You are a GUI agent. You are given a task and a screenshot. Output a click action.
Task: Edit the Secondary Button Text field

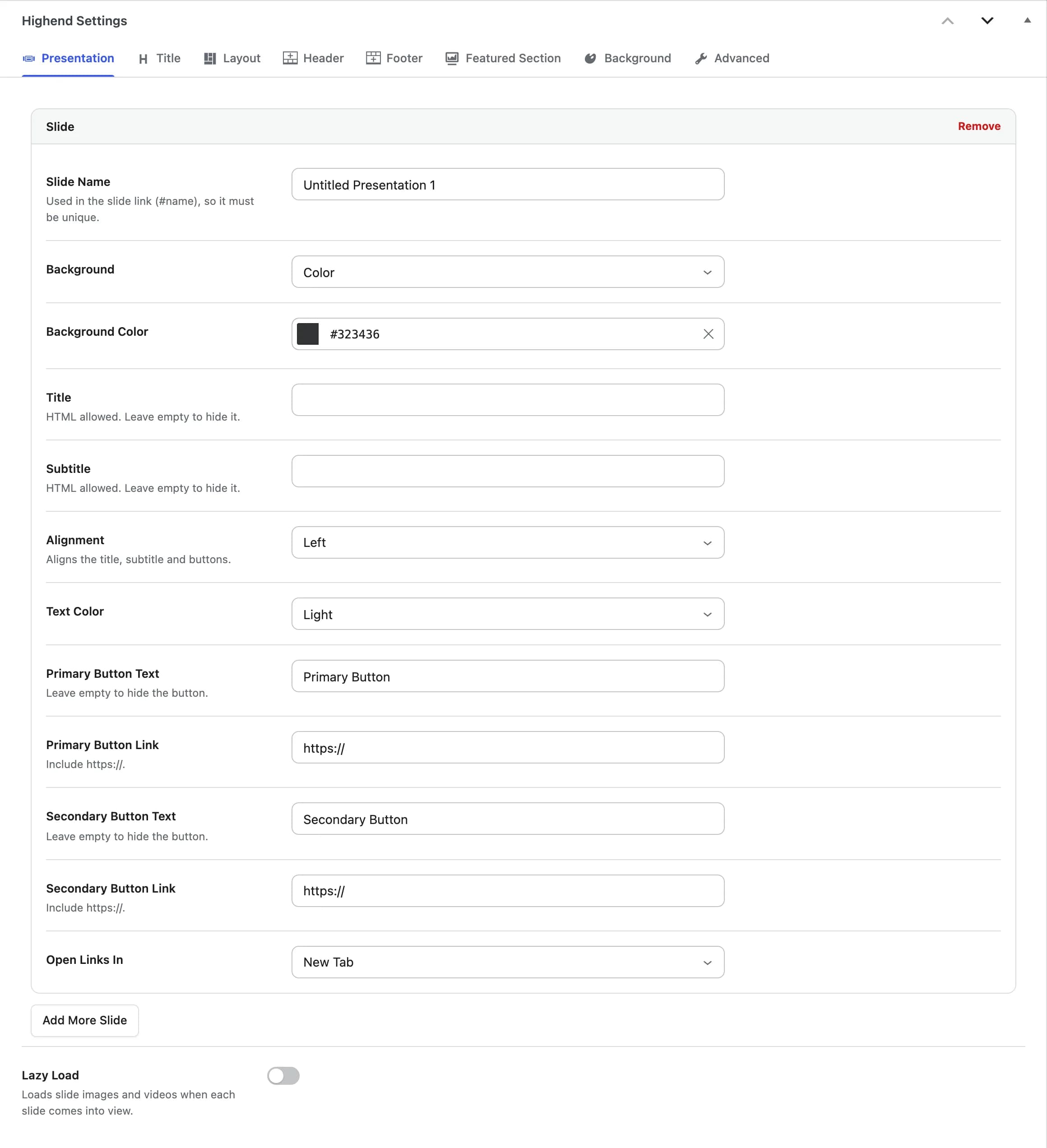pos(508,819)
